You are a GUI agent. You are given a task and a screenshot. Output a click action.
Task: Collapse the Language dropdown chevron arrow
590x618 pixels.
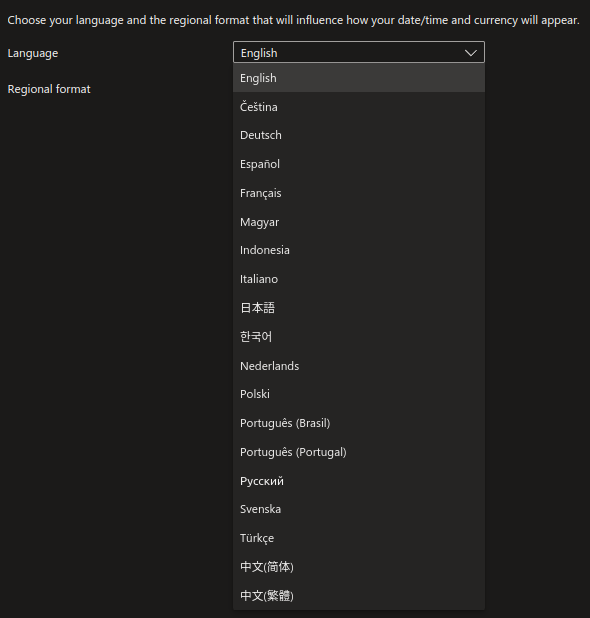tap(471, 53)
